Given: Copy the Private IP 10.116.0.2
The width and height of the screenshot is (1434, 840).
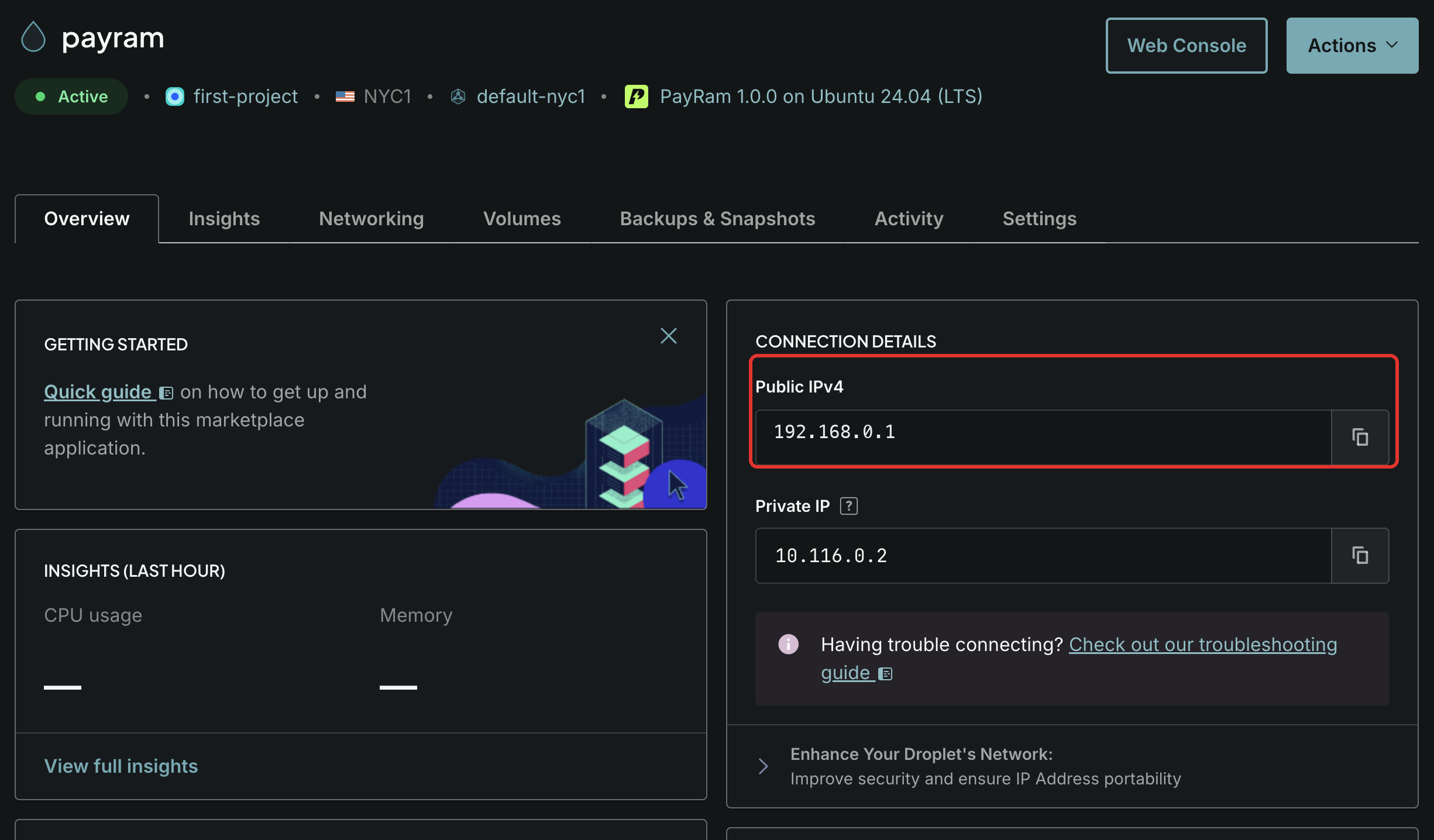Looking at the screenshot, I should pos(1360,555).
